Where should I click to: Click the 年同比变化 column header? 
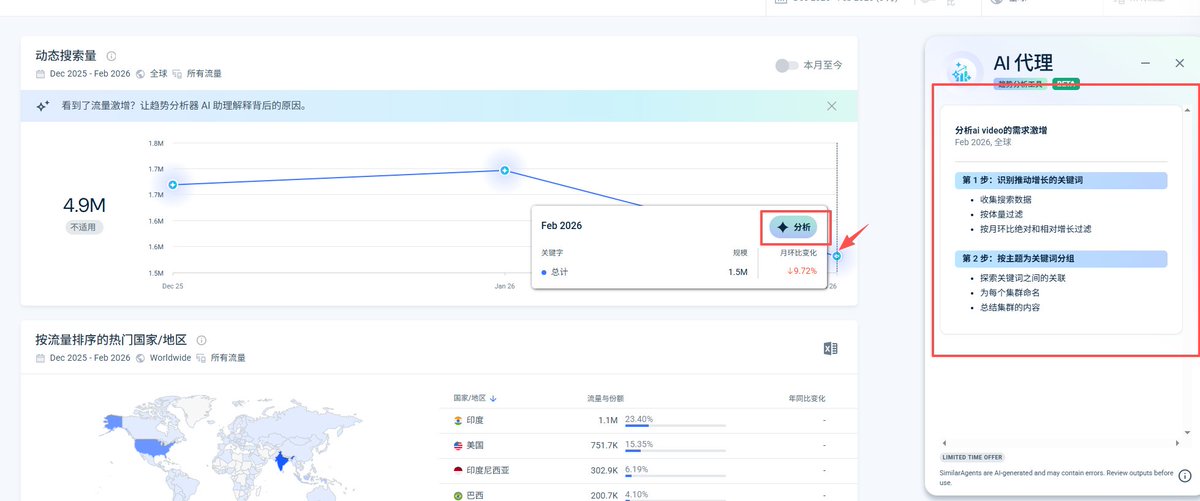coord(807,398)
